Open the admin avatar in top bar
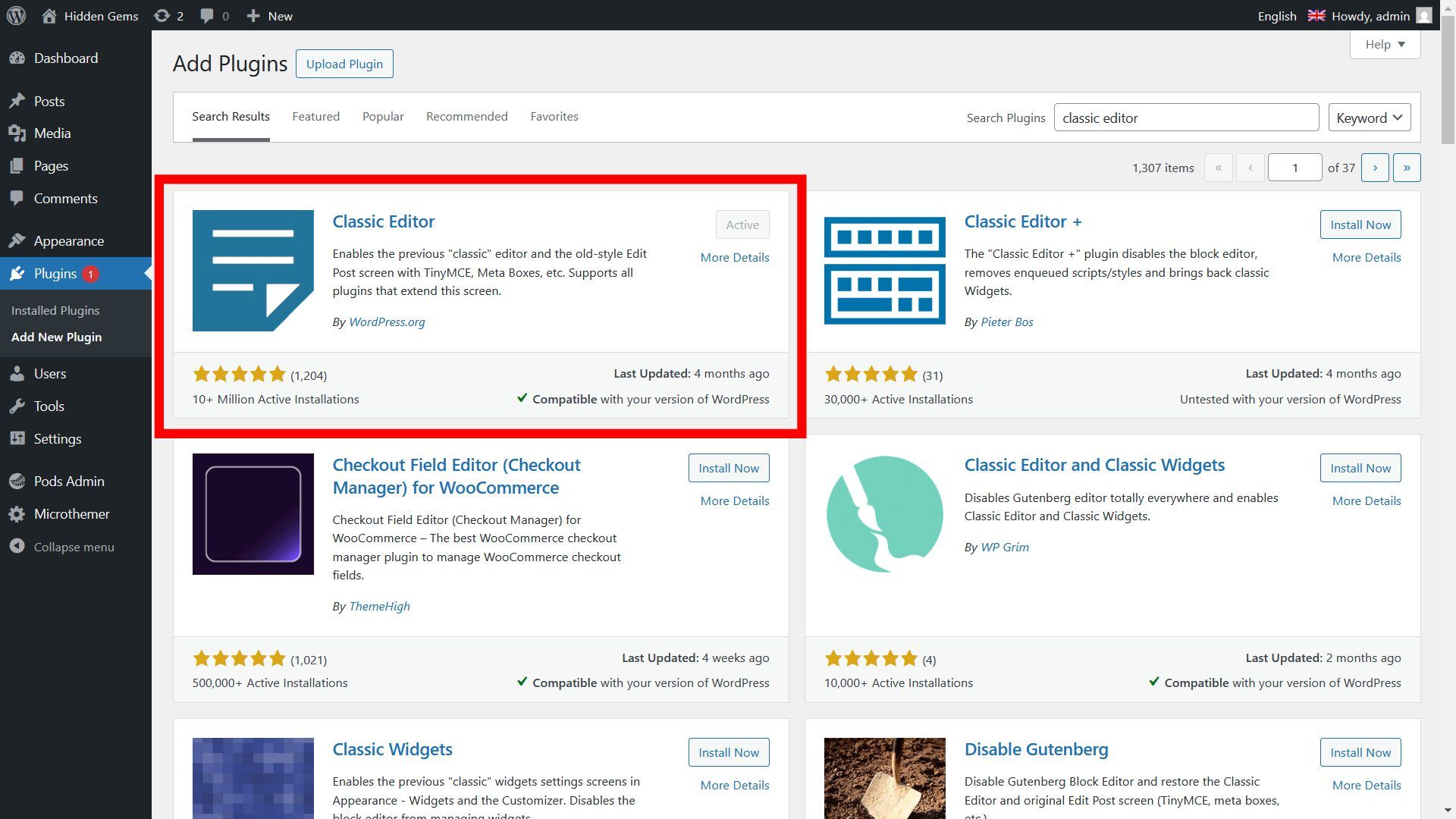The image size is (1456, 819). [x=1423, y=15]
